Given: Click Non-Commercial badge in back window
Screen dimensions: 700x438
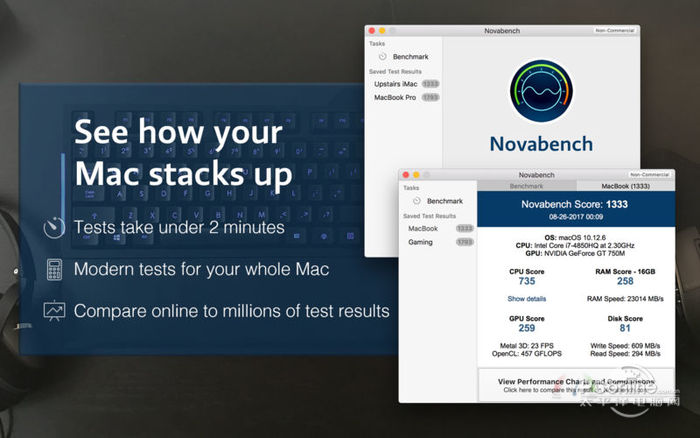Looking at the screenshot, I should tap(615, 30).
